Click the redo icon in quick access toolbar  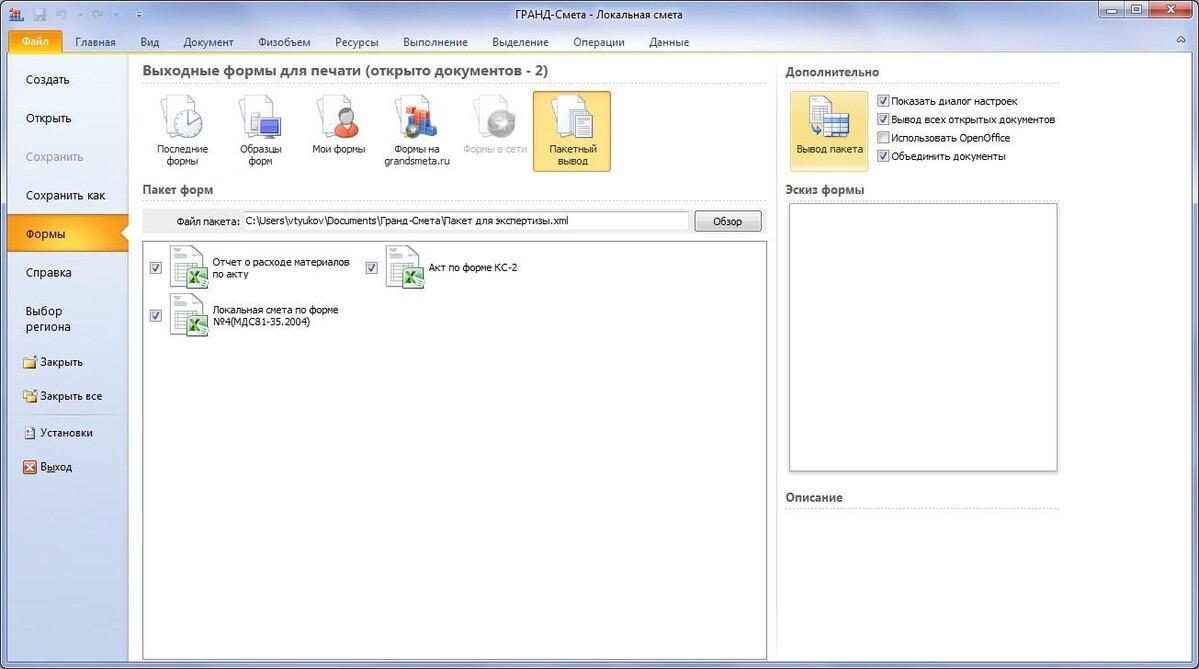click(98, 14)
